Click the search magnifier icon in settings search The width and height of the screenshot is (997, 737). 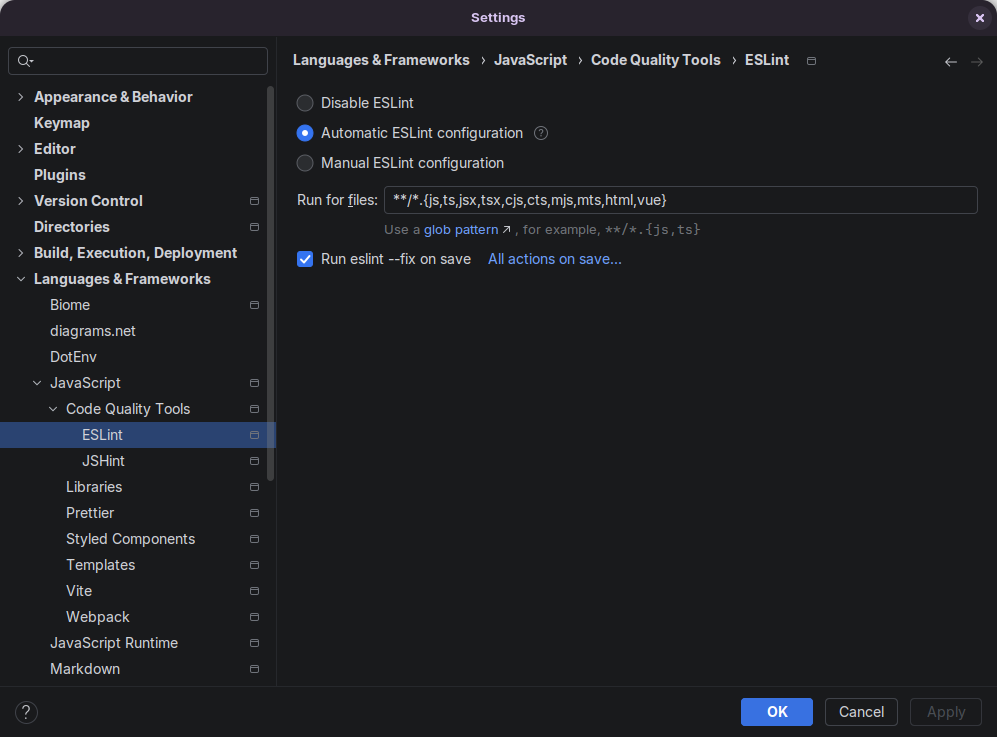click(25, 61)
